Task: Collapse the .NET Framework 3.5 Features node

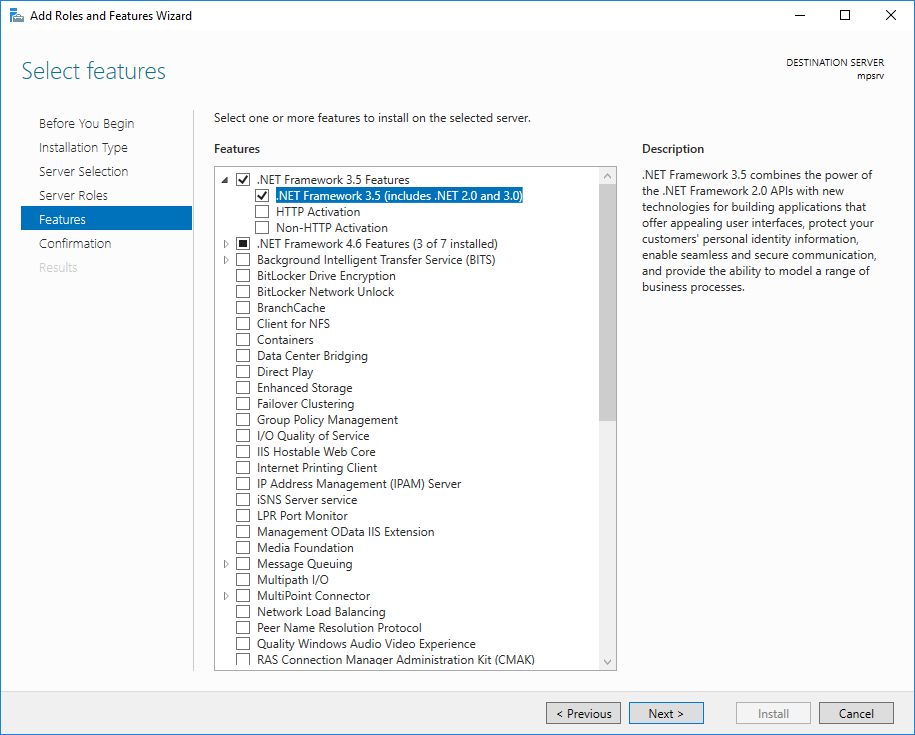Action: coord(225,180)
